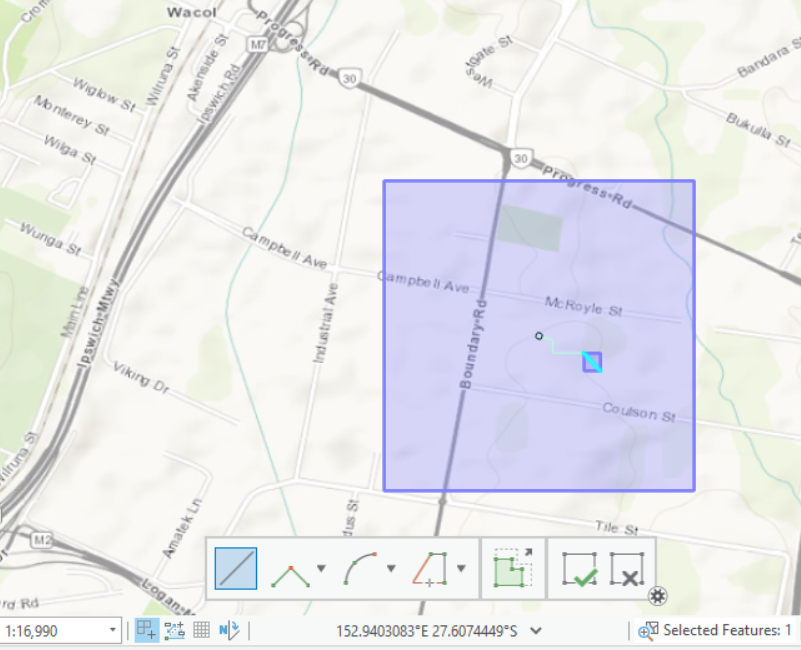Screen dimensions: 801x650
Task: Enable snapping from the status bar
Action: 145,630
